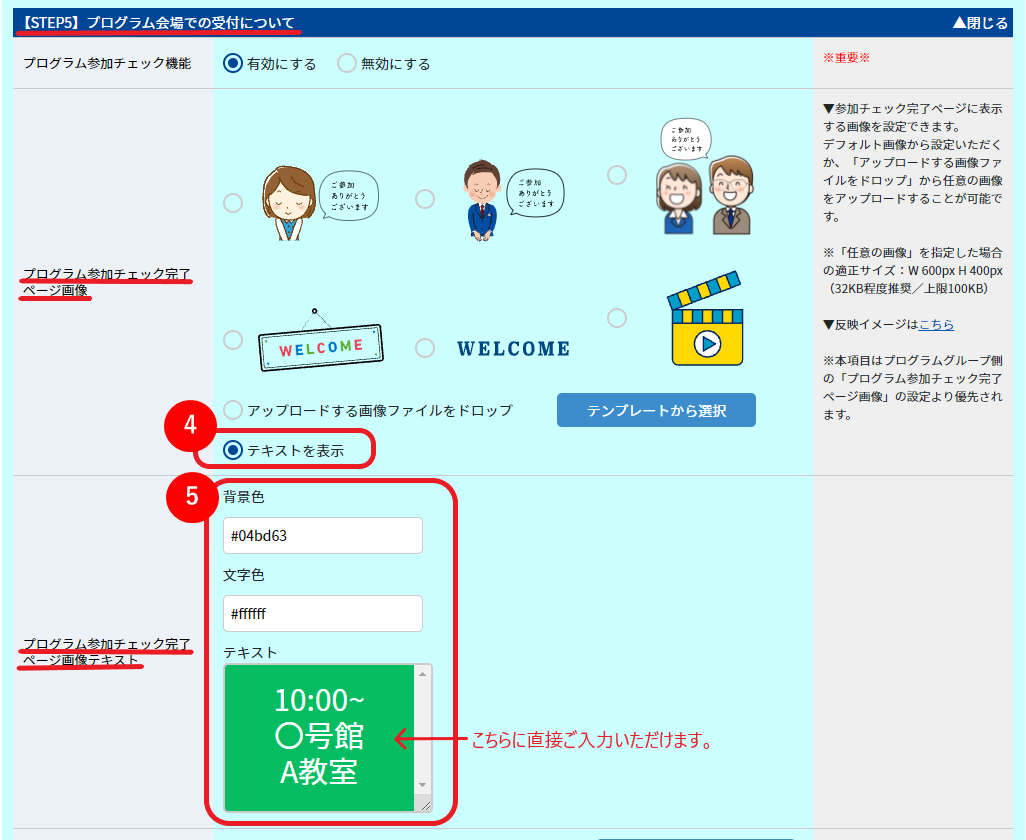Click the smiling couple illustration

click(x=705, y=177)
